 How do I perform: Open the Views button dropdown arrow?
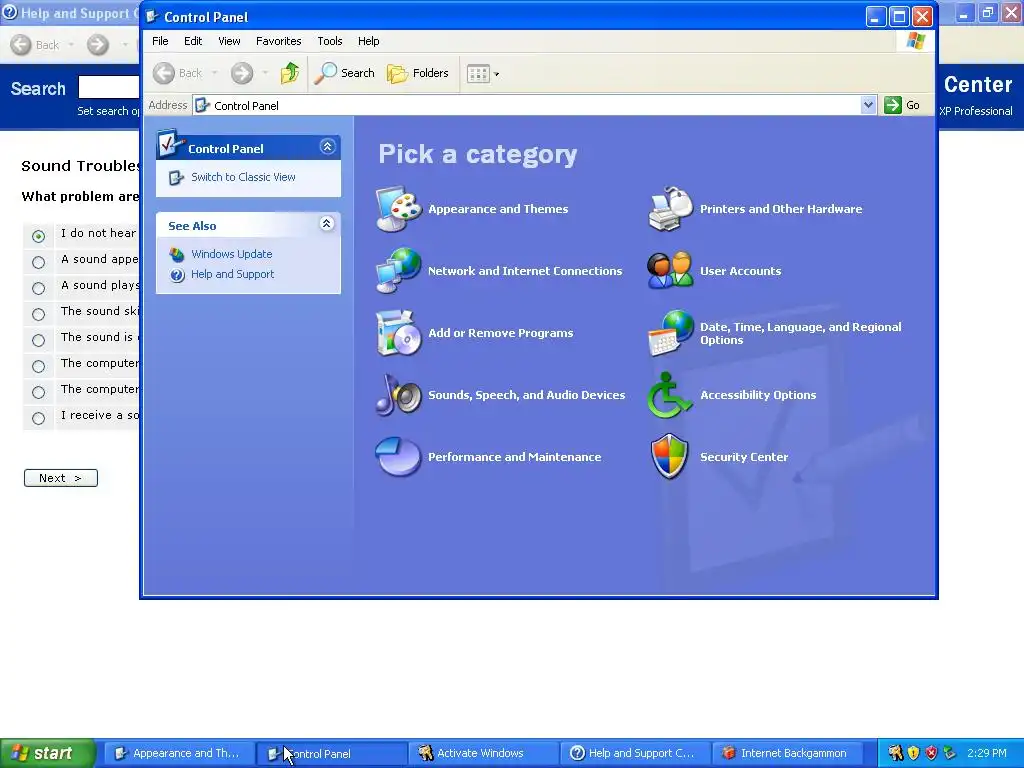[x=497, y=74]
